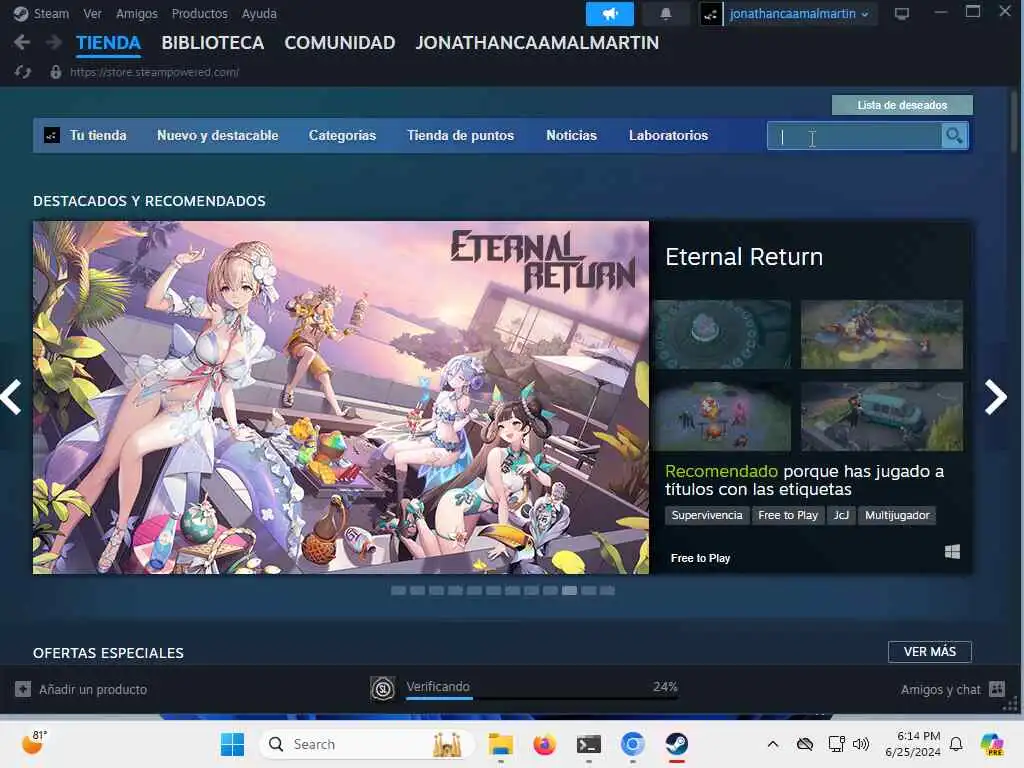Click the Verificando progress bar

click(541, 698)
